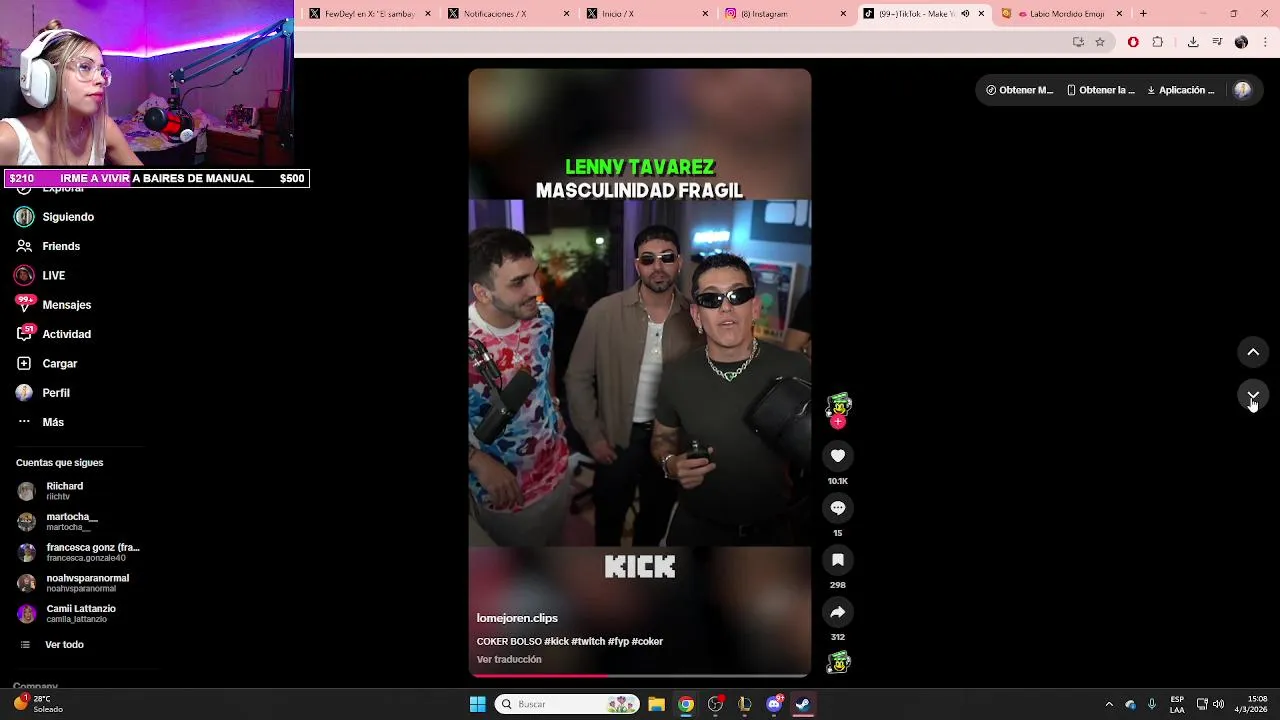1280x720 pixels.
Task: Click lomejoren.clips username on video
Action: point(517,618)
